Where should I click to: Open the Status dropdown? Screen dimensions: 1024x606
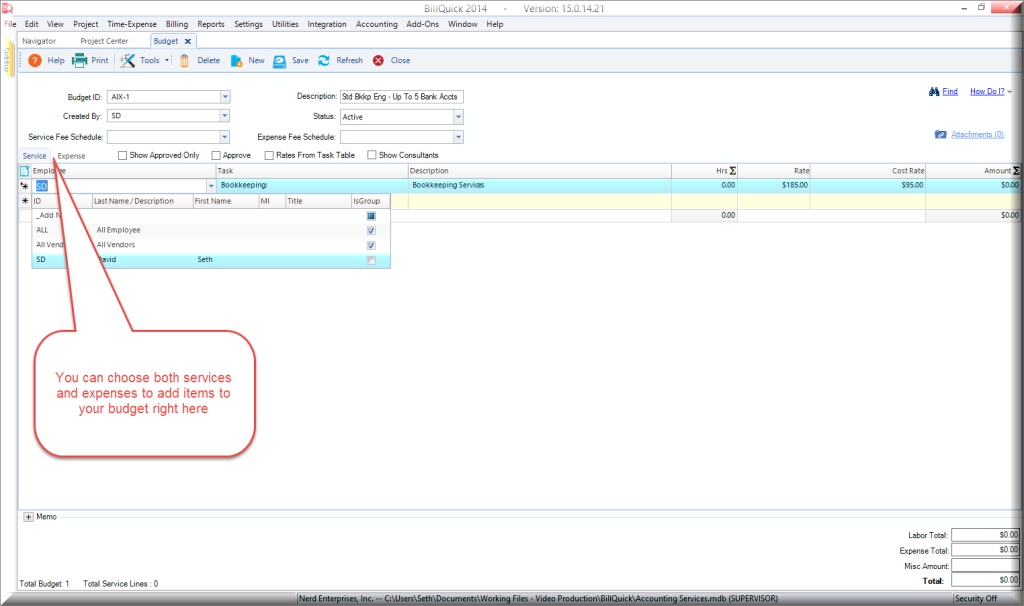[458, 117]
